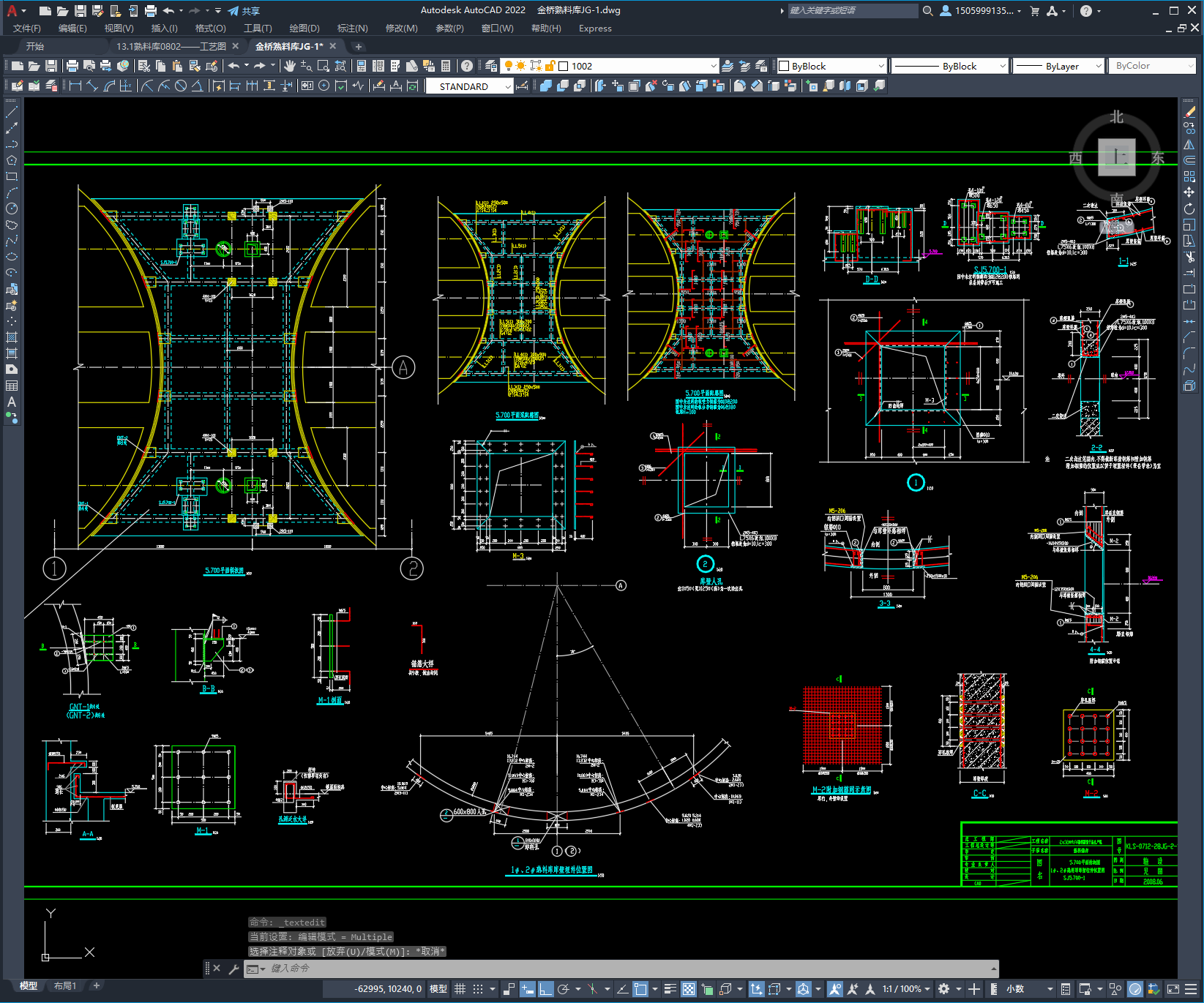Click the Customization wrench icon in command line
The image size is (1204, 1003).
coord(234,969)
